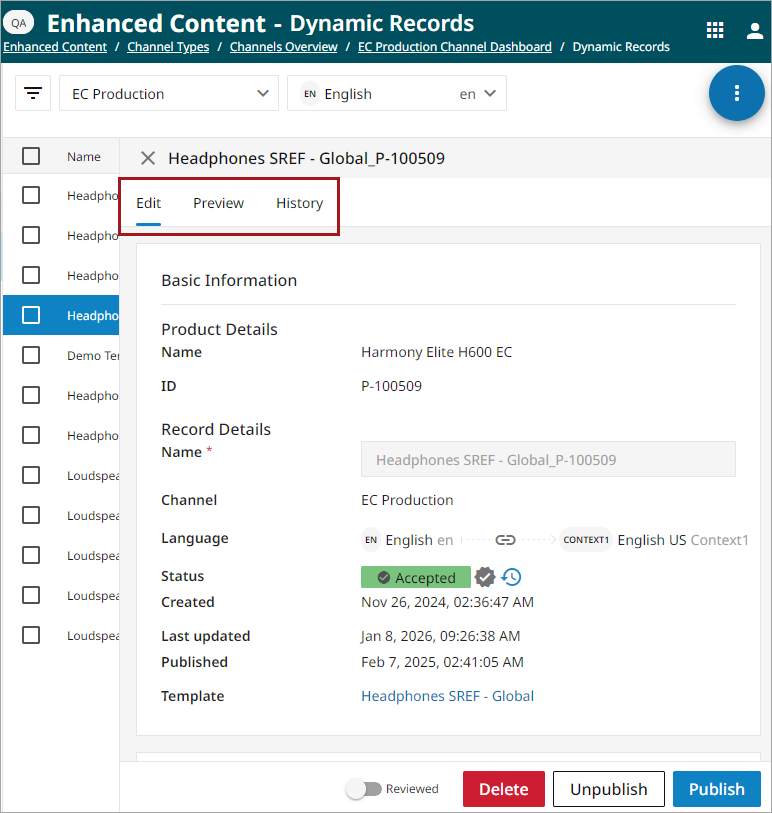The image size is (772, 813).
Task: Tick the checkbox for Demo Te row
Action: [31, 355]
